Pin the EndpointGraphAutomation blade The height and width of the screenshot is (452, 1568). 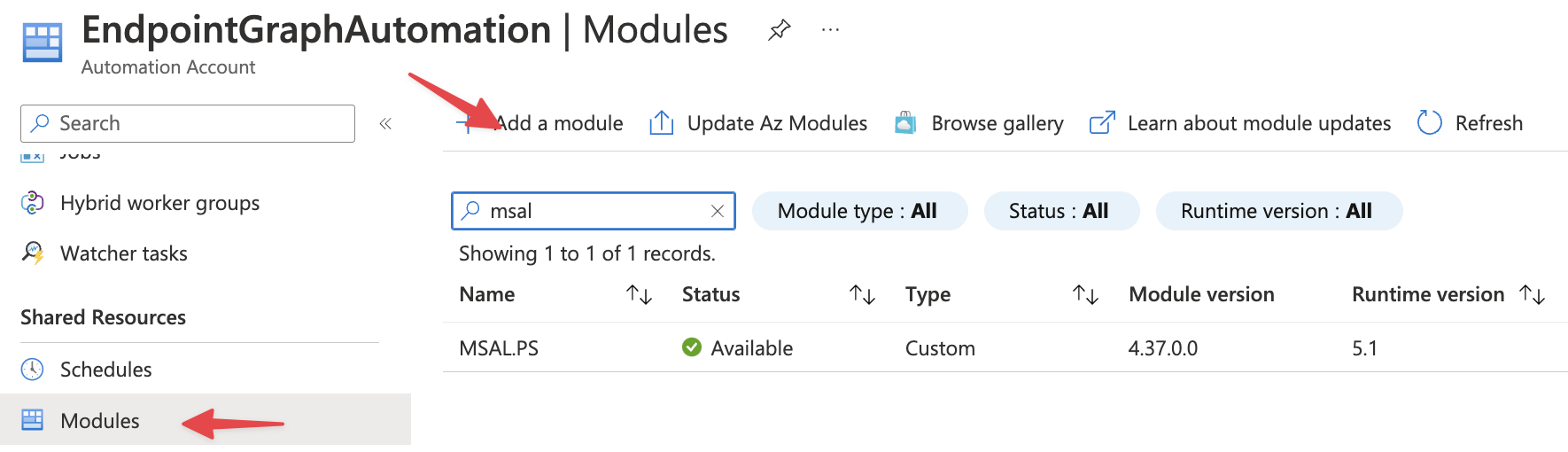(779, 30)
